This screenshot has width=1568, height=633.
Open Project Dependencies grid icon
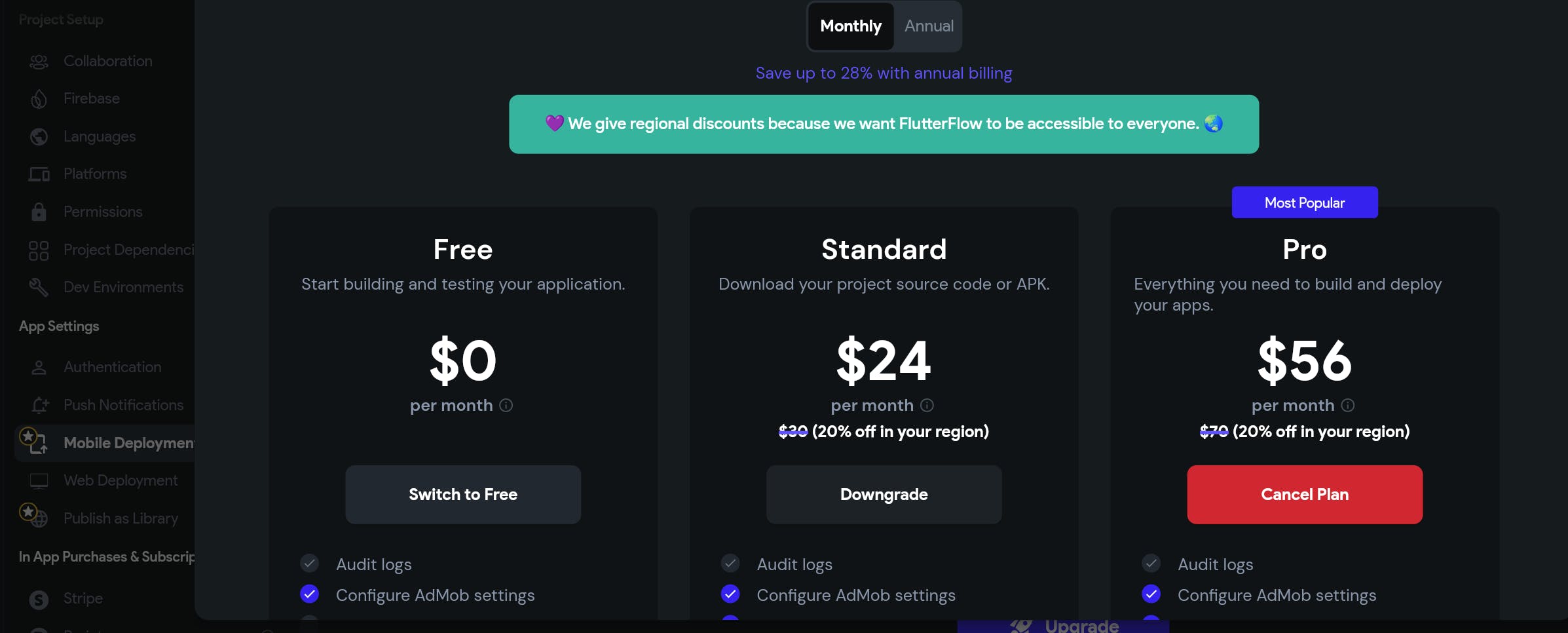39,250
